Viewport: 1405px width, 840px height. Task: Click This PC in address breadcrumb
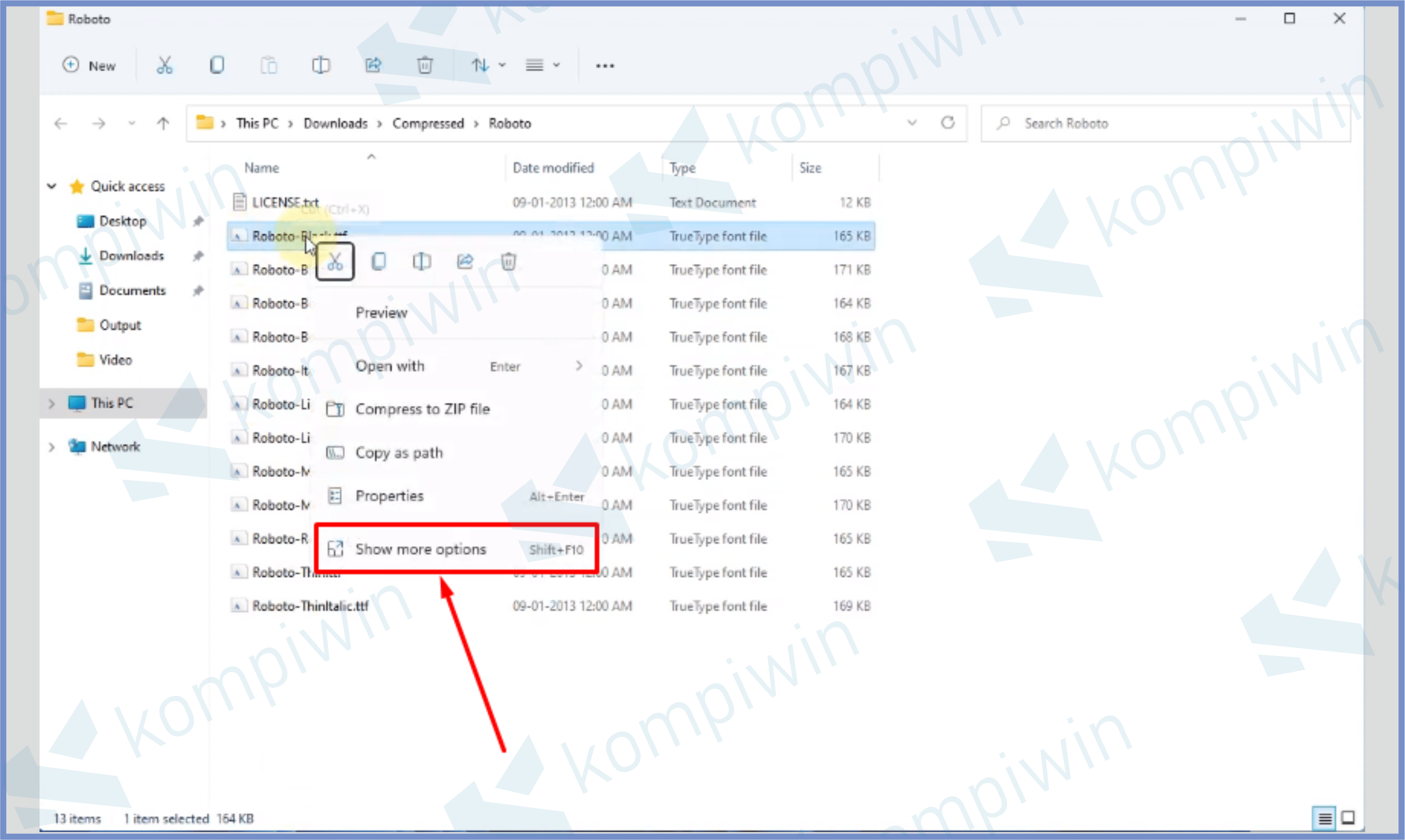(x=258, y=123)
